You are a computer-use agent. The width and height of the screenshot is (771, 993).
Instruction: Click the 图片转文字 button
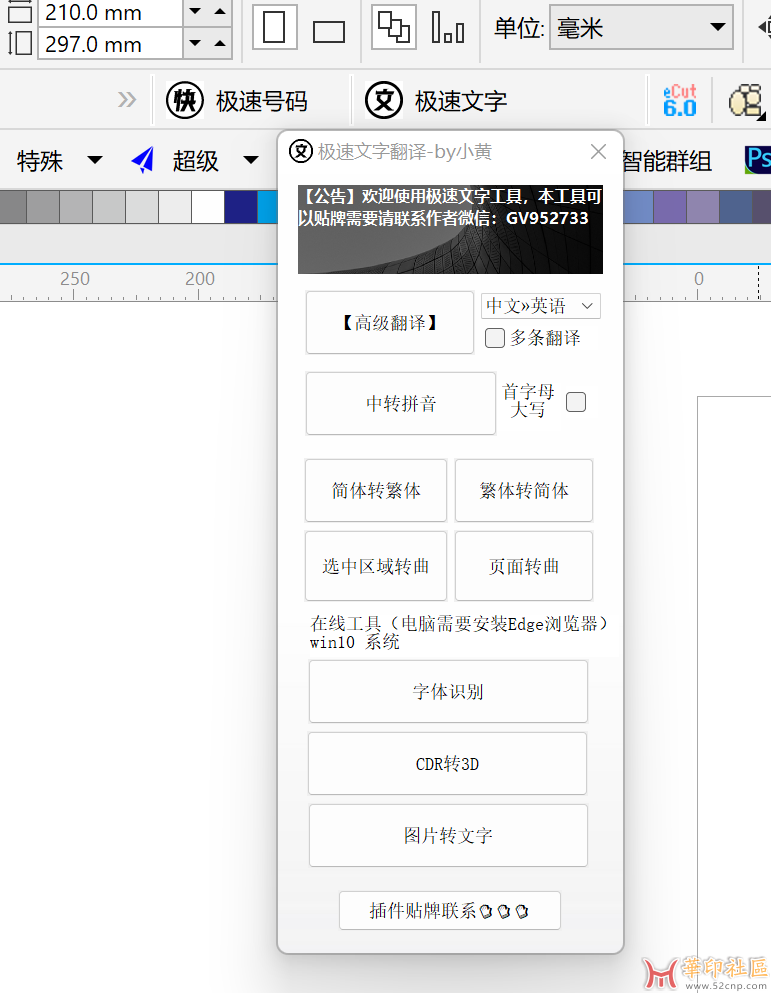point(448,835)
